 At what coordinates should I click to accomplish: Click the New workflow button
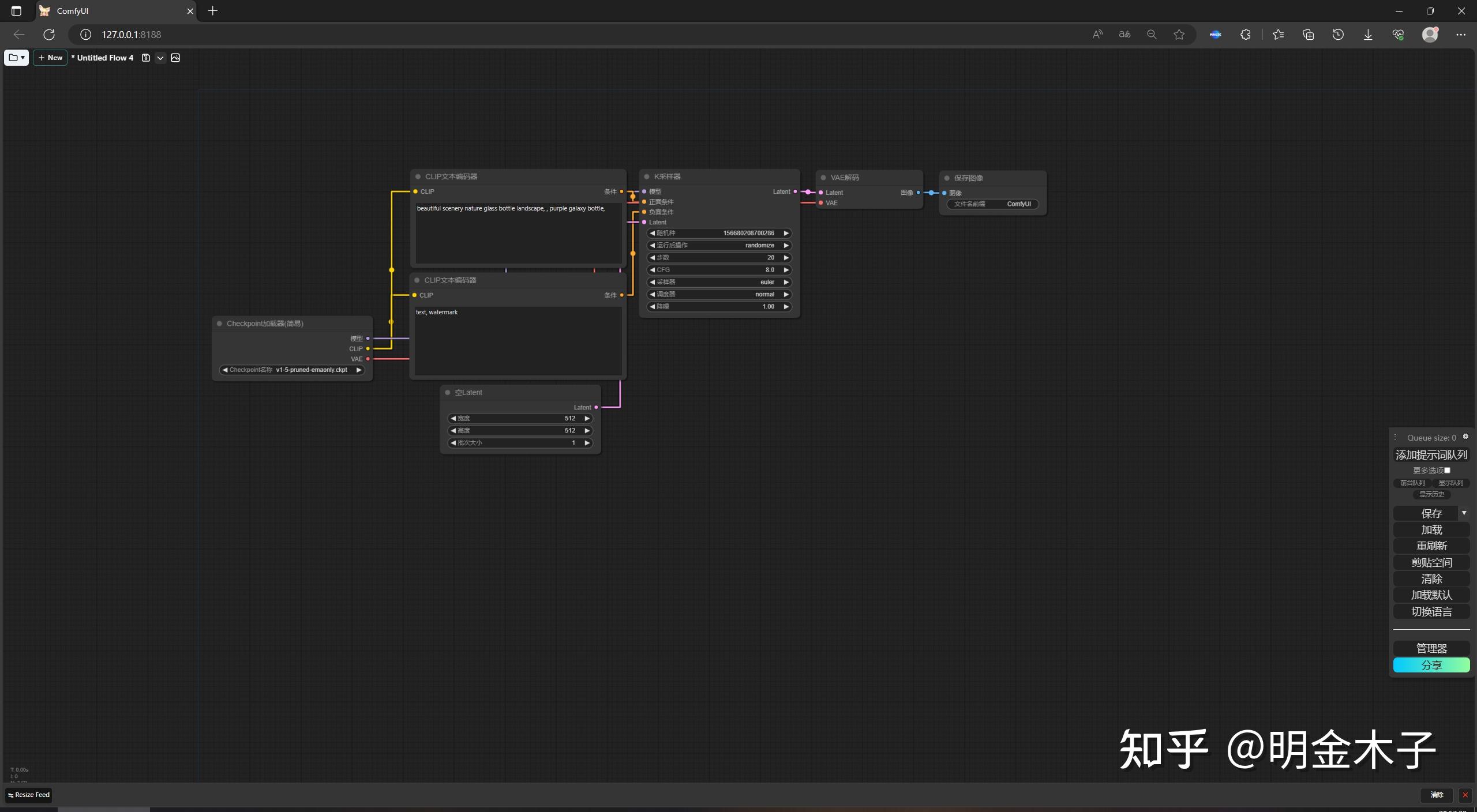pos(50,58)
